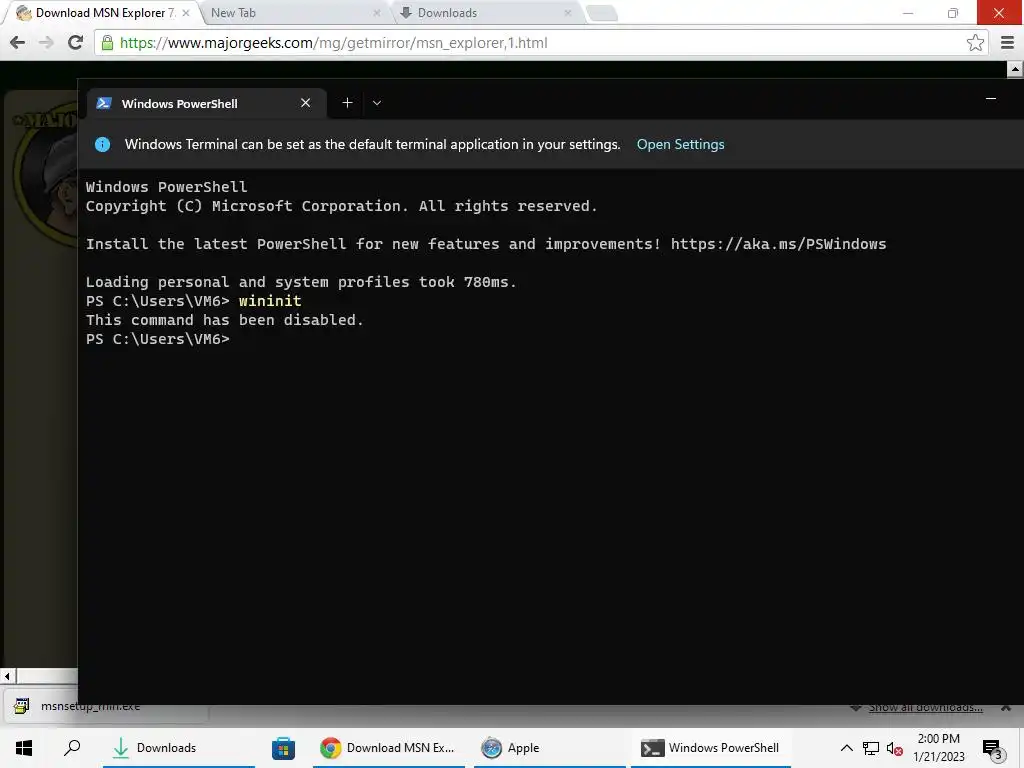Close the Windows PowerShell terminal tab
Viewport: 1024px width, 768px height.
(305, 103)
